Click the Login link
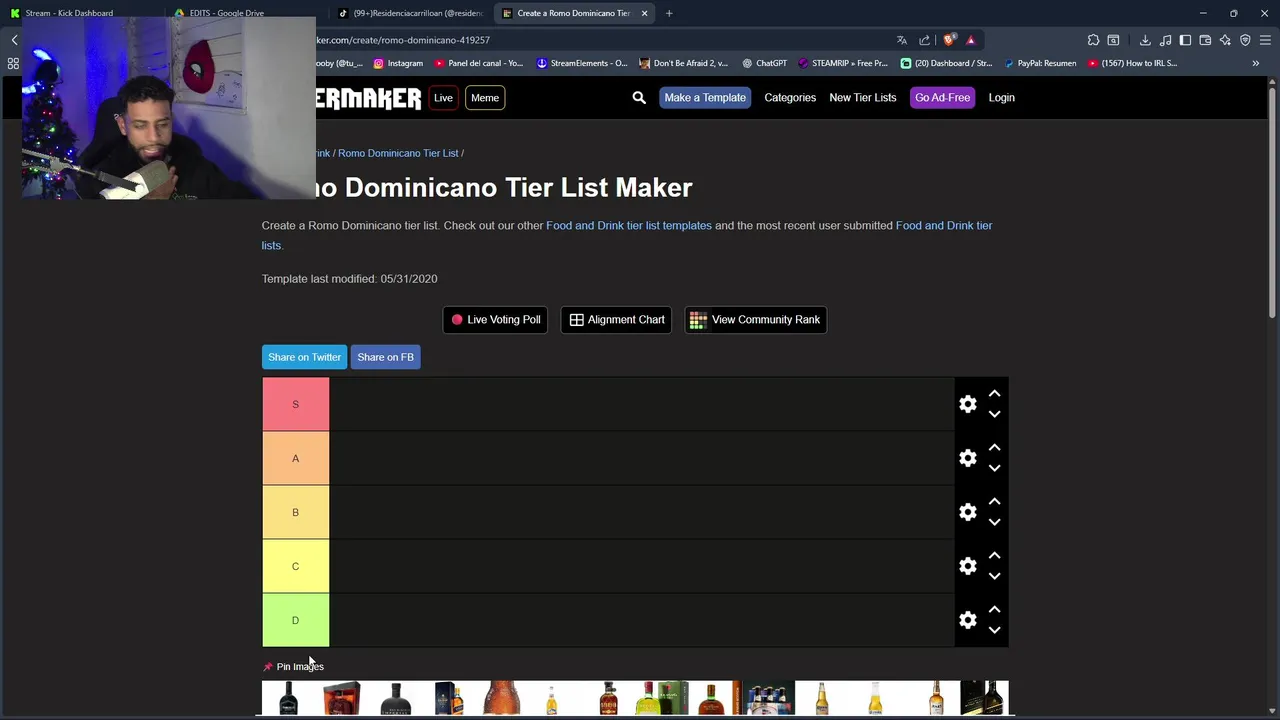 (x=1001, y=97)
